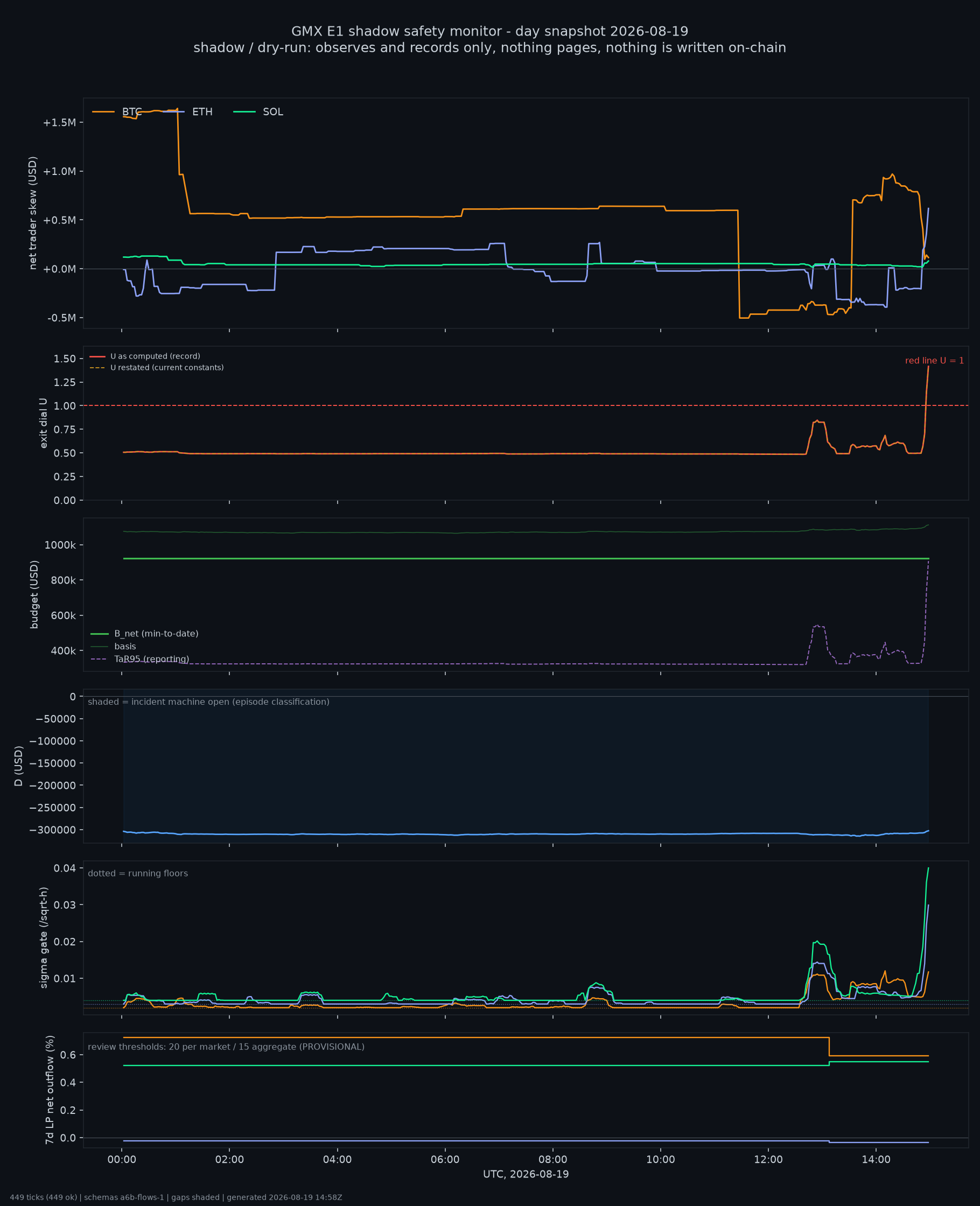
Task: Select the '0.02' sigma gate tick
Action: [65, 942]
